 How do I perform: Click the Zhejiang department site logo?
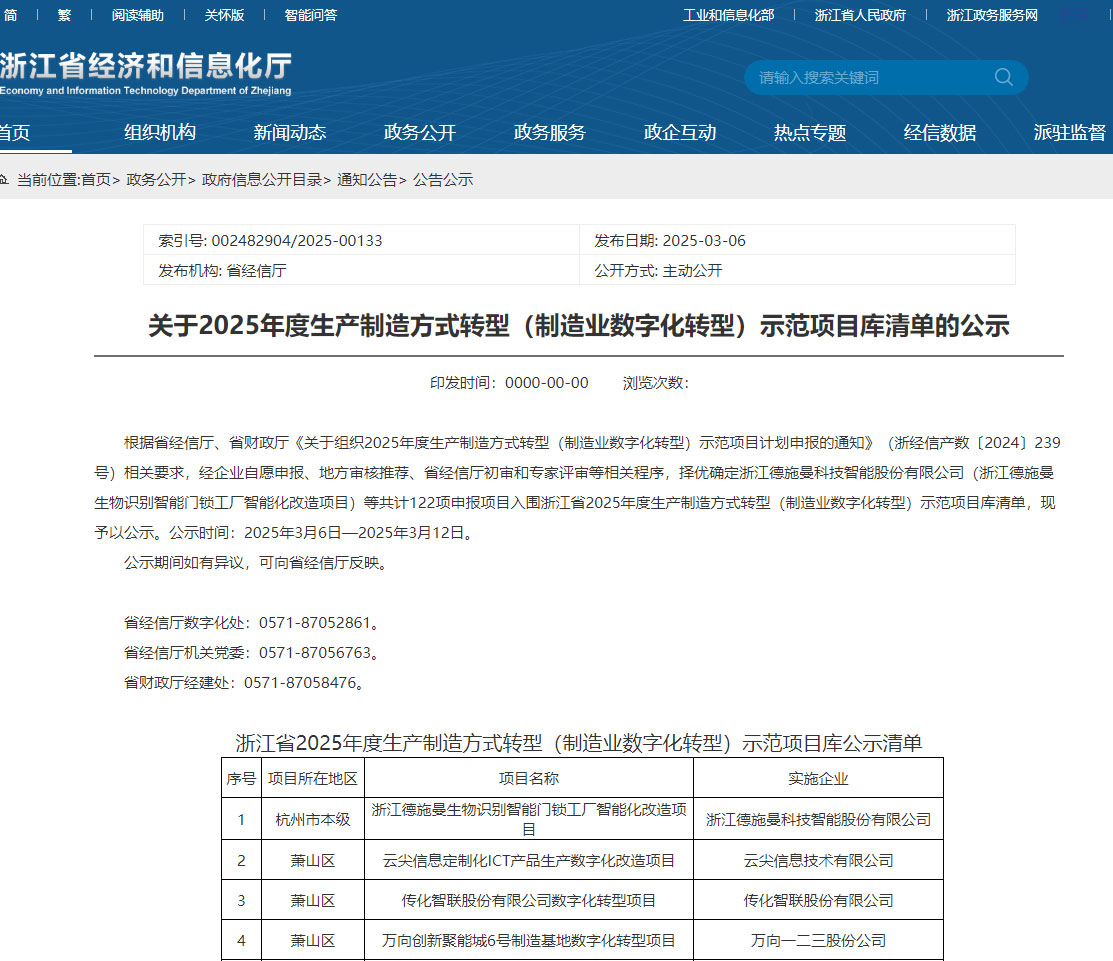145,74
